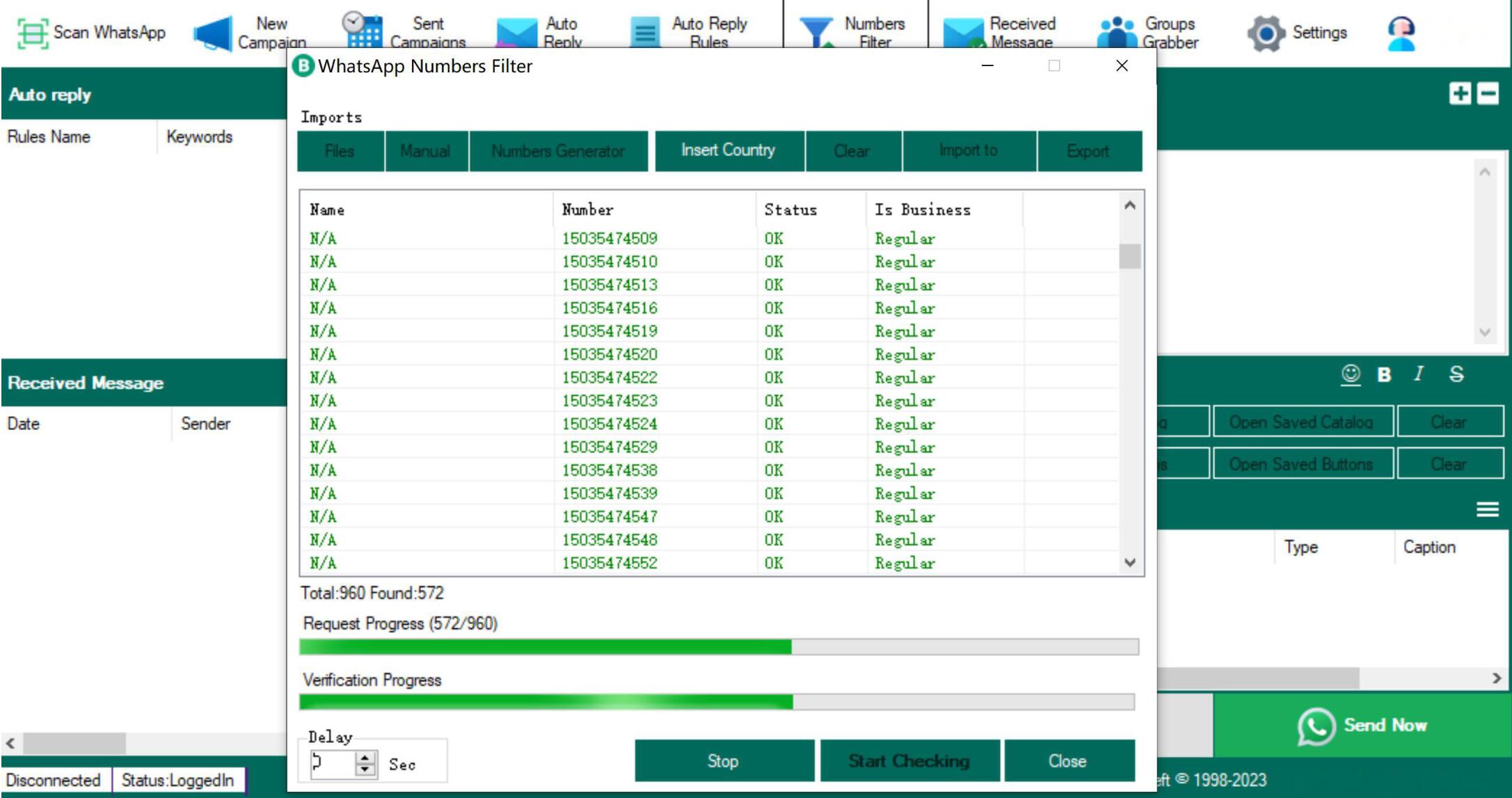Sort list by Is Business column header

click(x=946, y=209)
